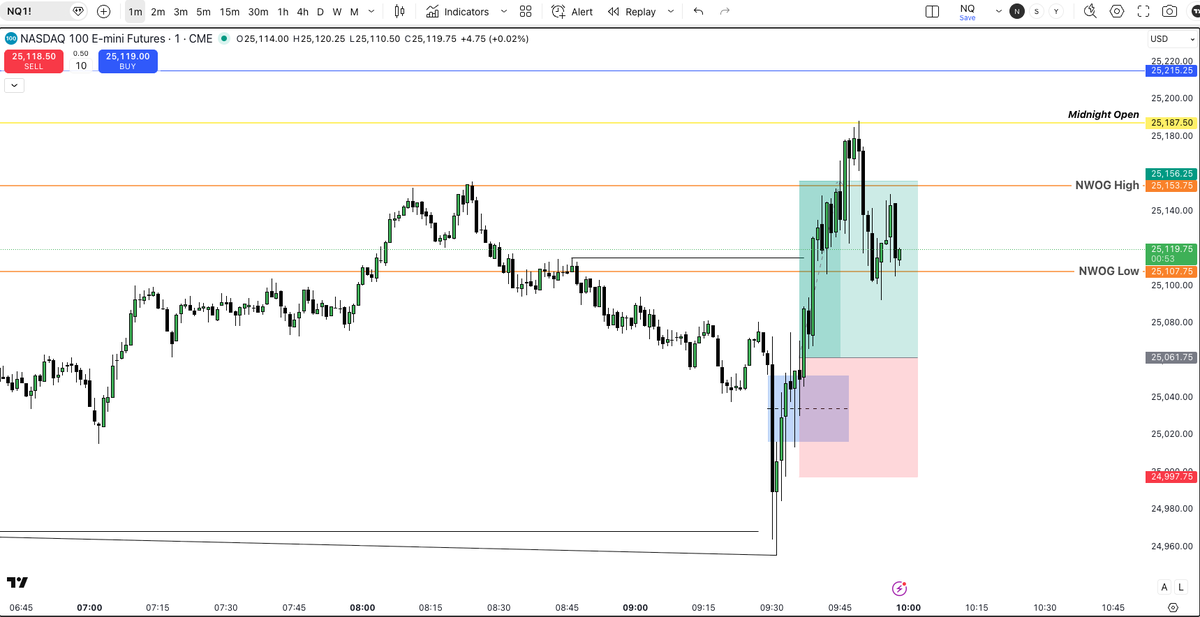Click the gray 25,061.75 entry price label
This screenshot has height=617, width=1200.
pyautogui.click(x=1171, y=357)
